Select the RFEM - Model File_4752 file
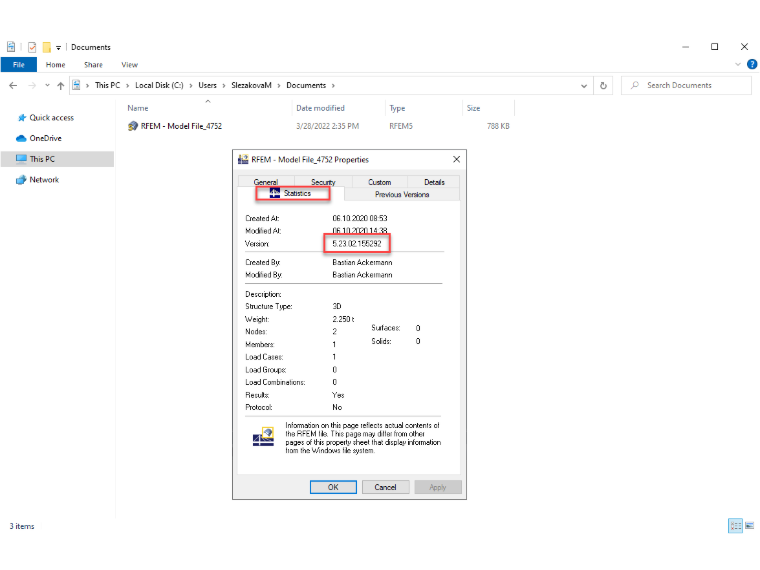Viewport: 760px width, 570px height. pos(181,126)
